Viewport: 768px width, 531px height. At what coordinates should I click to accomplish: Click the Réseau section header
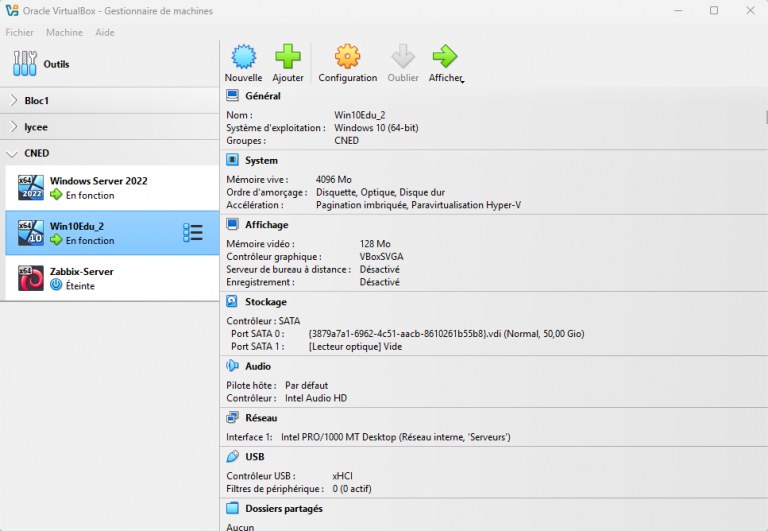[261, 418]
